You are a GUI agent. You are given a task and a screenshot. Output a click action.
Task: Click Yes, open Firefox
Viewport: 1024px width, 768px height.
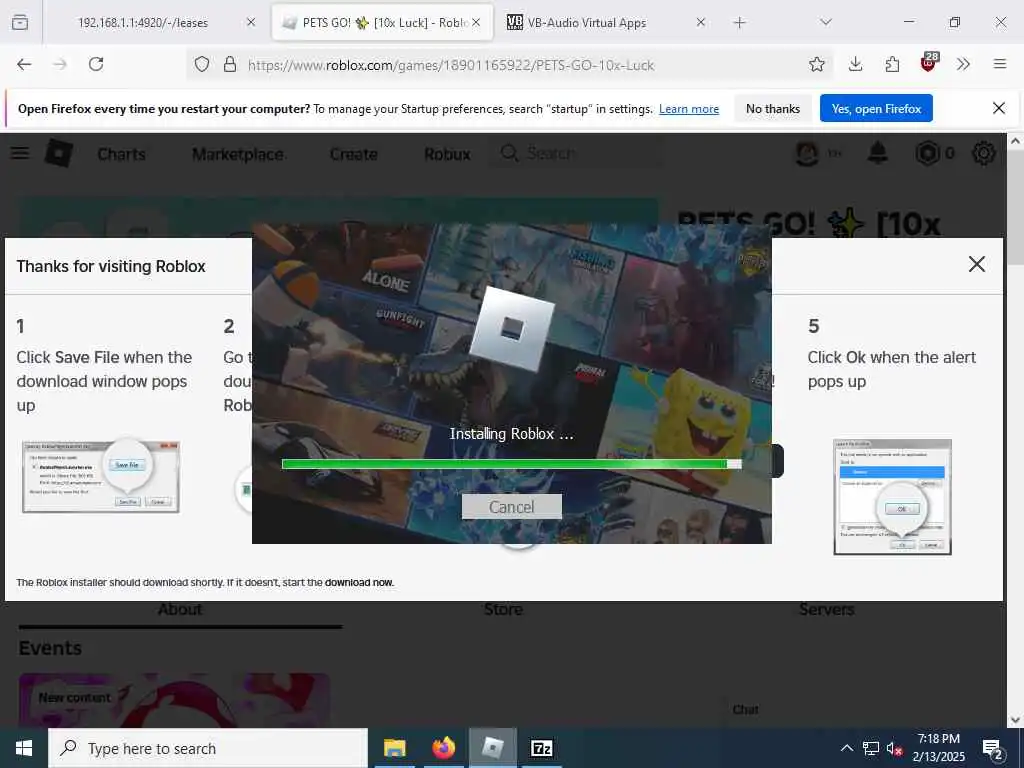(876, 108)
